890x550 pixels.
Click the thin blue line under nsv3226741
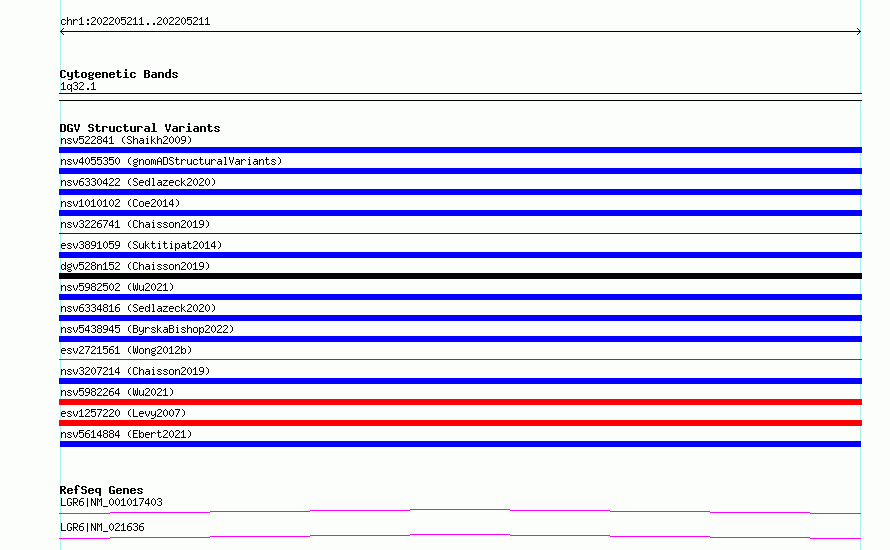[460, 233]
